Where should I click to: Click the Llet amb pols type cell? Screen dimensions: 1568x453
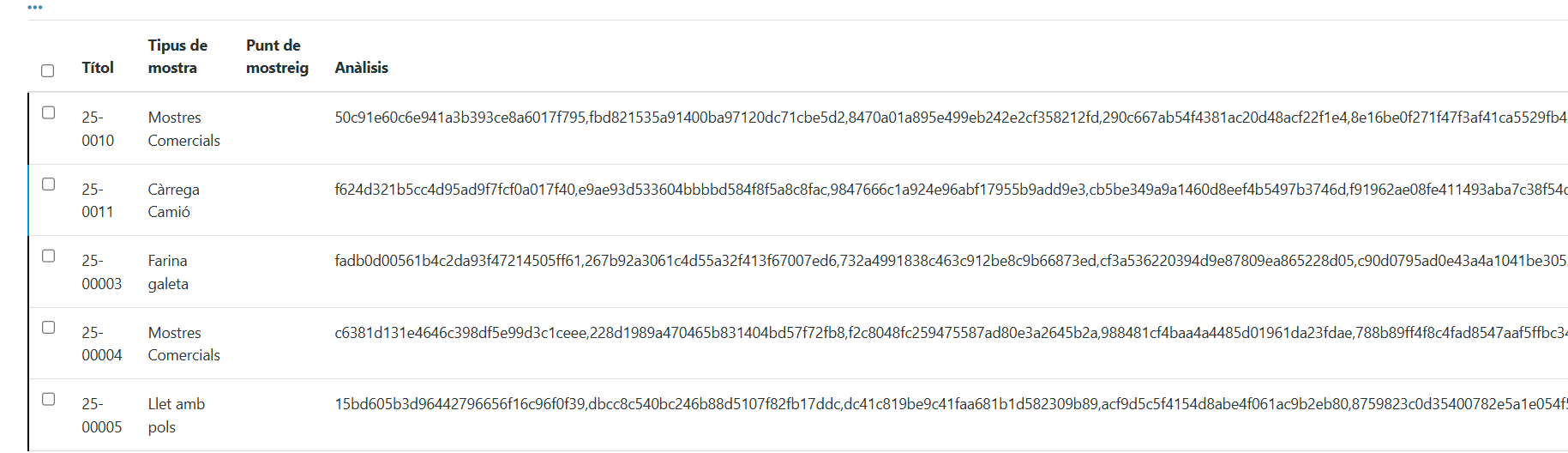pos(176,415)
